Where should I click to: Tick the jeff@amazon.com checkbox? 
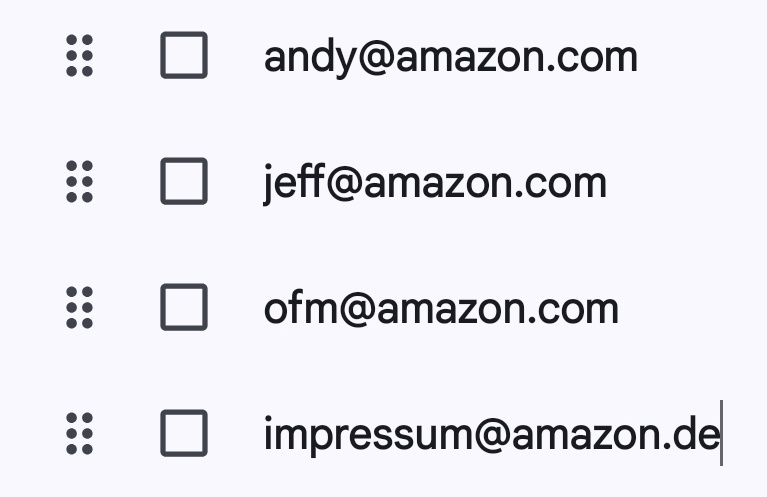click(184, 182)
